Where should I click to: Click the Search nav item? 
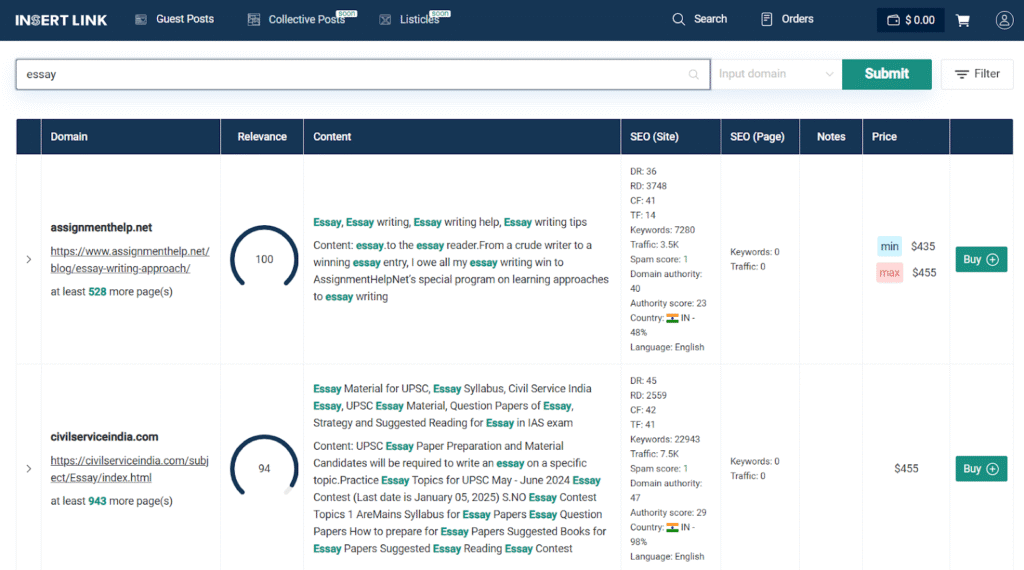tap(699, 20)
